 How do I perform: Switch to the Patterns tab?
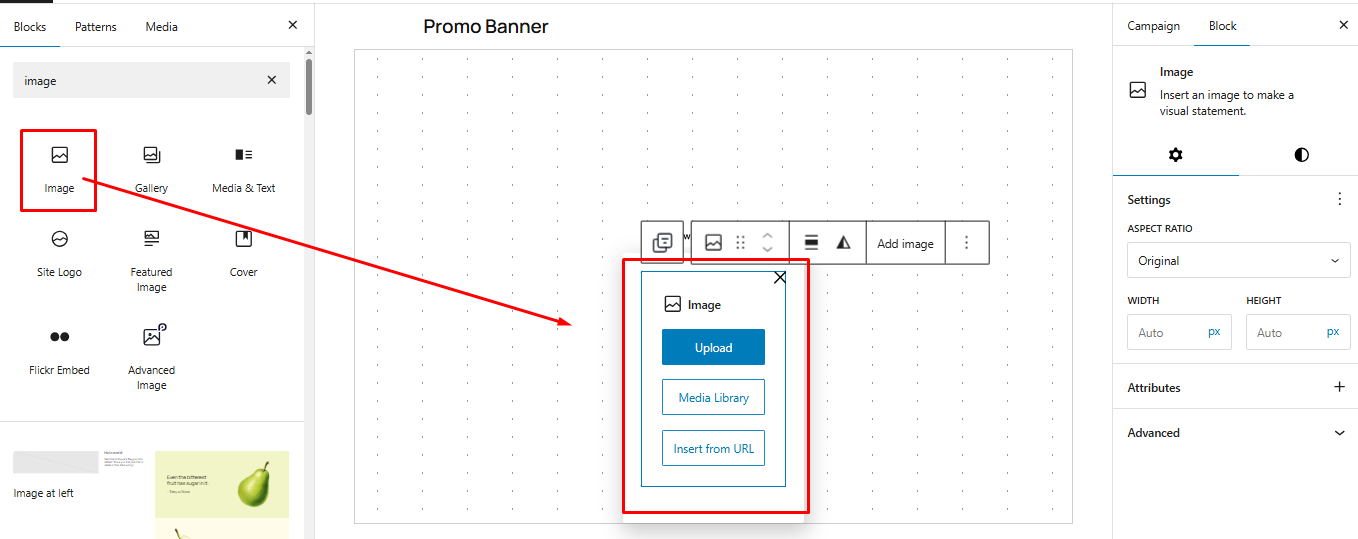pos(95,27)
